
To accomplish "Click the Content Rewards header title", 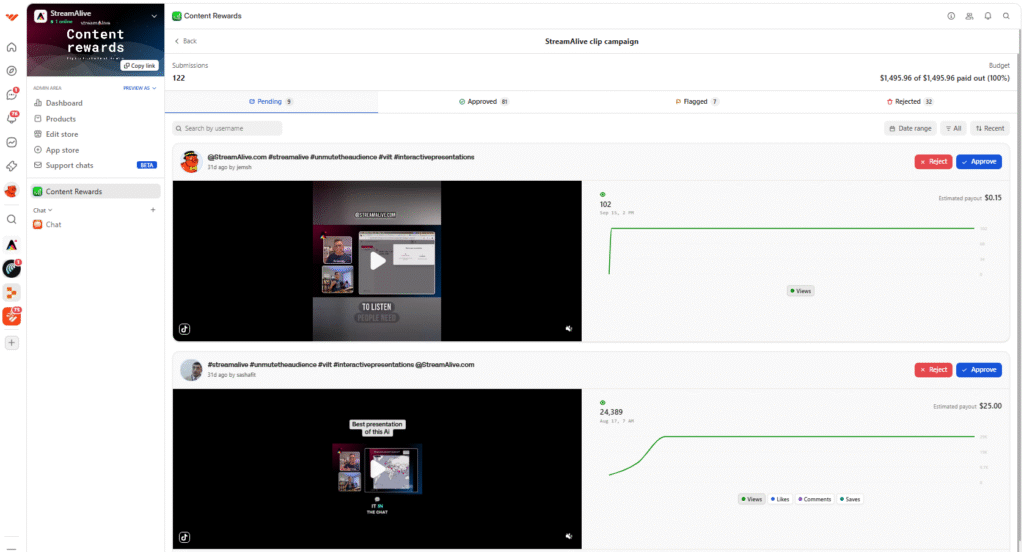I will 213,16.
